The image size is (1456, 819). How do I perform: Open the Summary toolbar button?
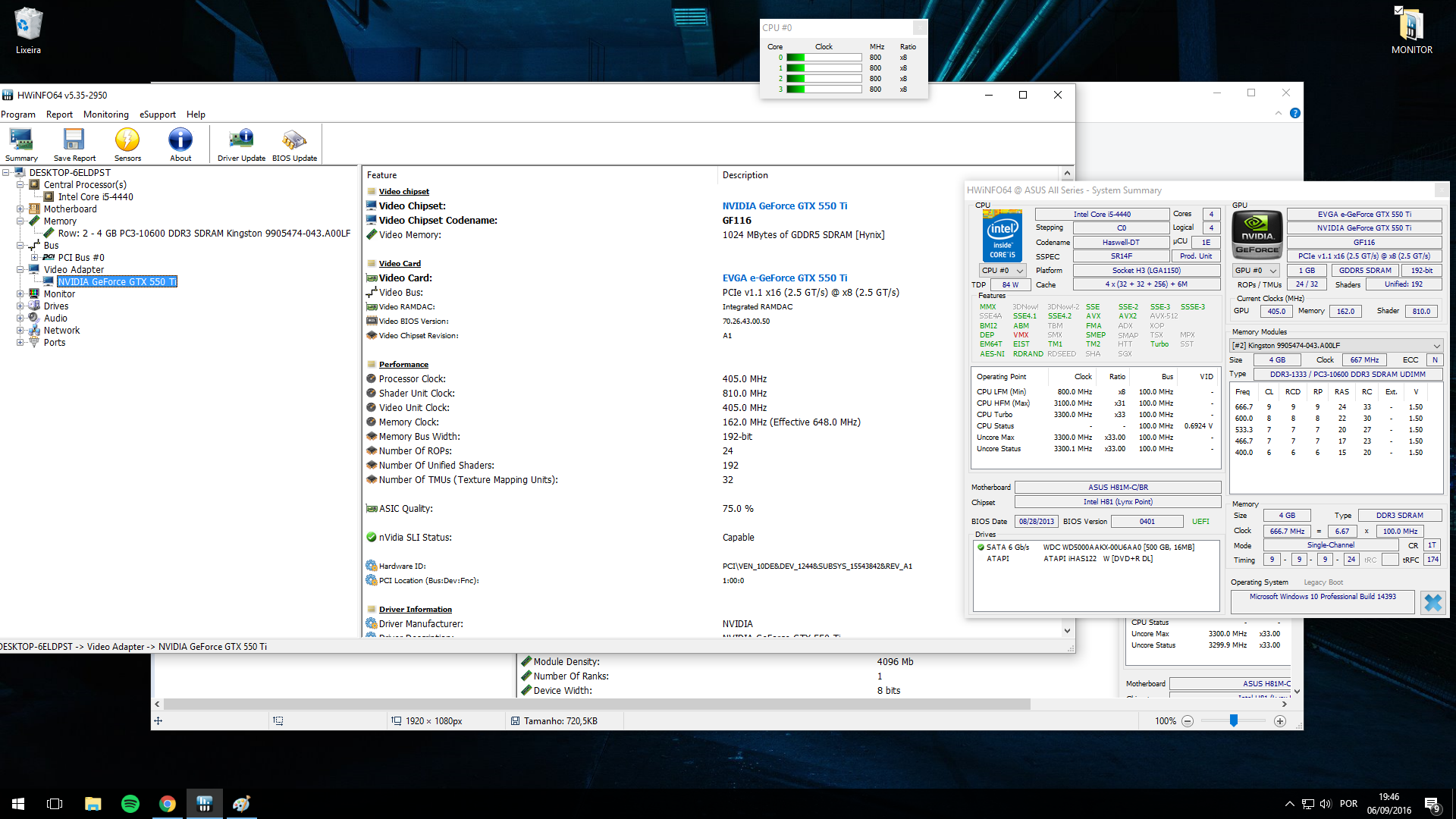coord(21,144)
